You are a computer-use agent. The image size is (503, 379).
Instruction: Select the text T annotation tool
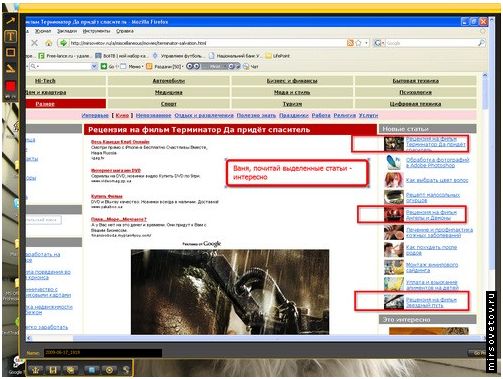point(10,36)
